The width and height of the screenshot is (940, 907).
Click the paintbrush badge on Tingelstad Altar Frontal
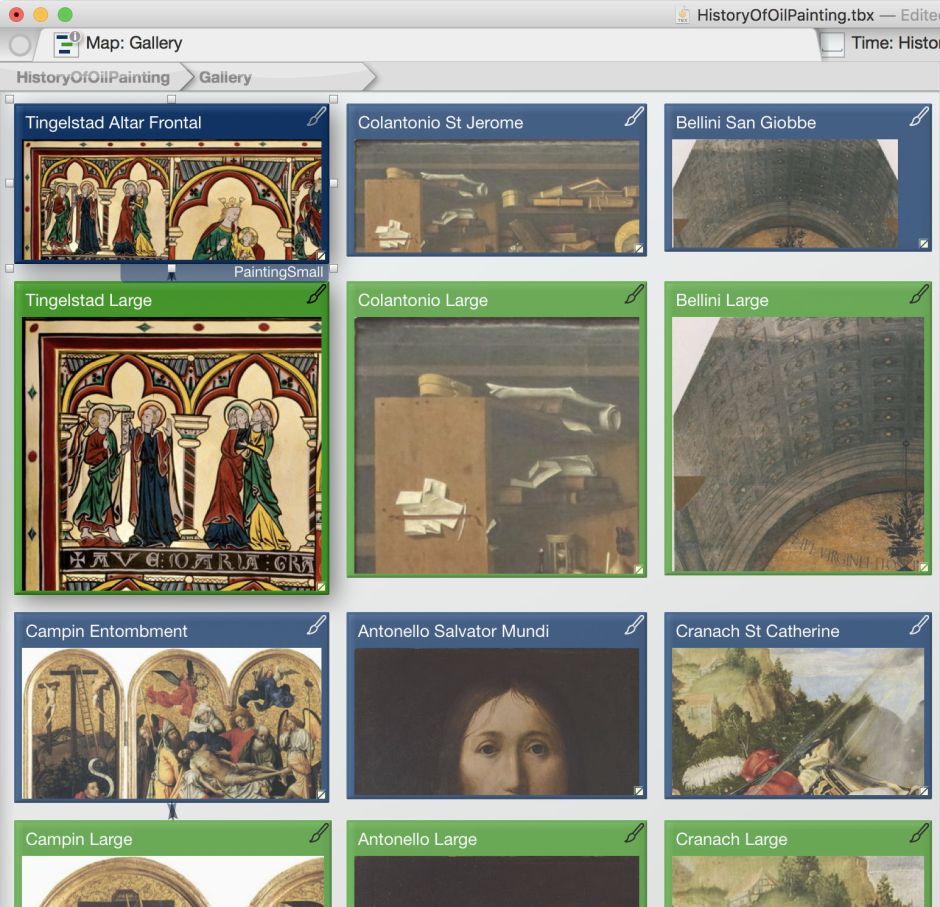click(316, 117)
